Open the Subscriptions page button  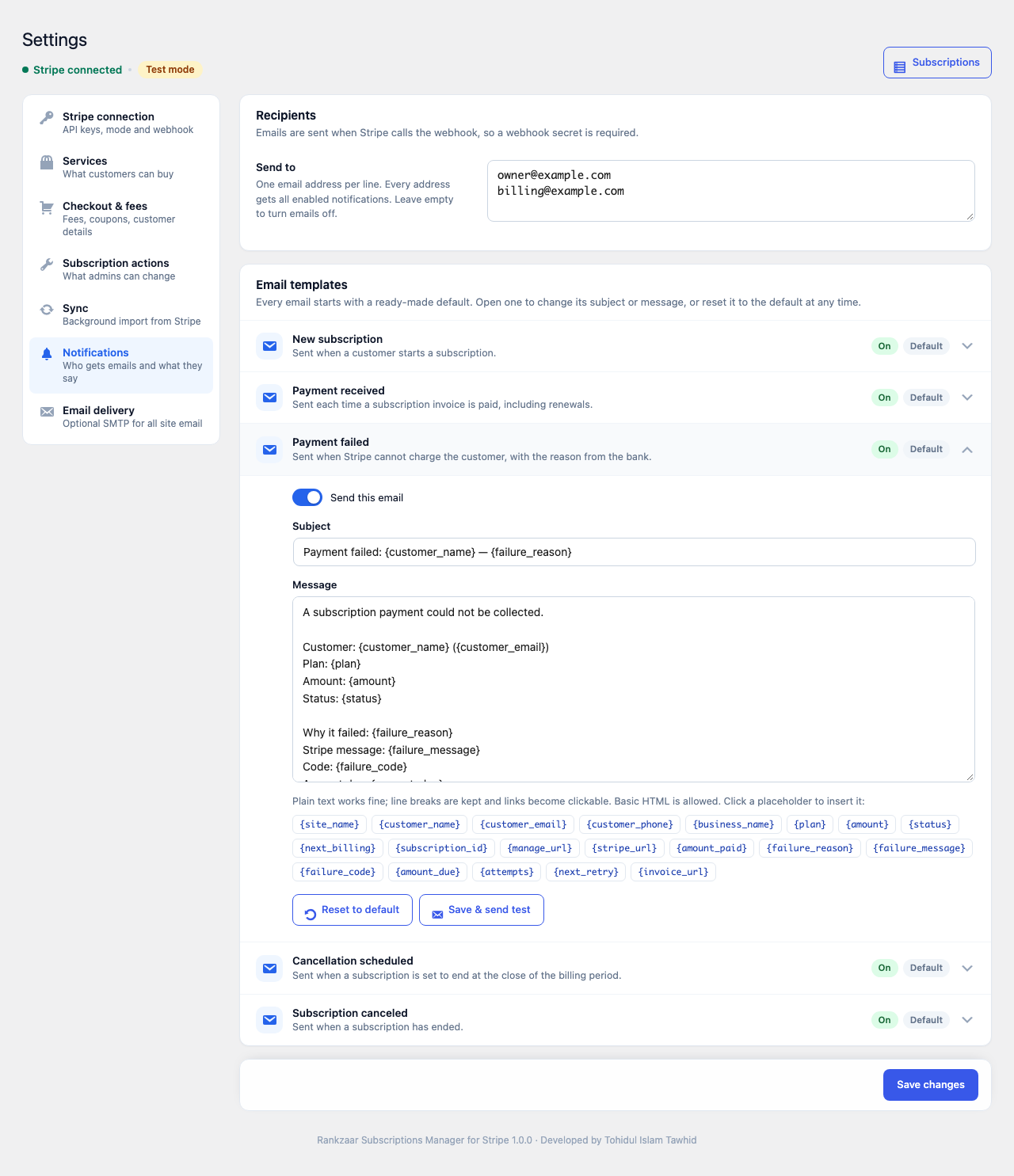click(x=937, y=63)
